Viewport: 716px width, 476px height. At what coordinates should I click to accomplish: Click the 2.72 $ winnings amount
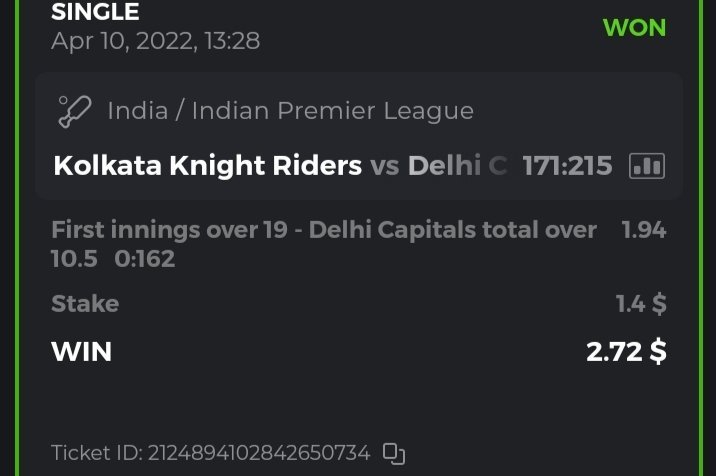pos(626,351)
